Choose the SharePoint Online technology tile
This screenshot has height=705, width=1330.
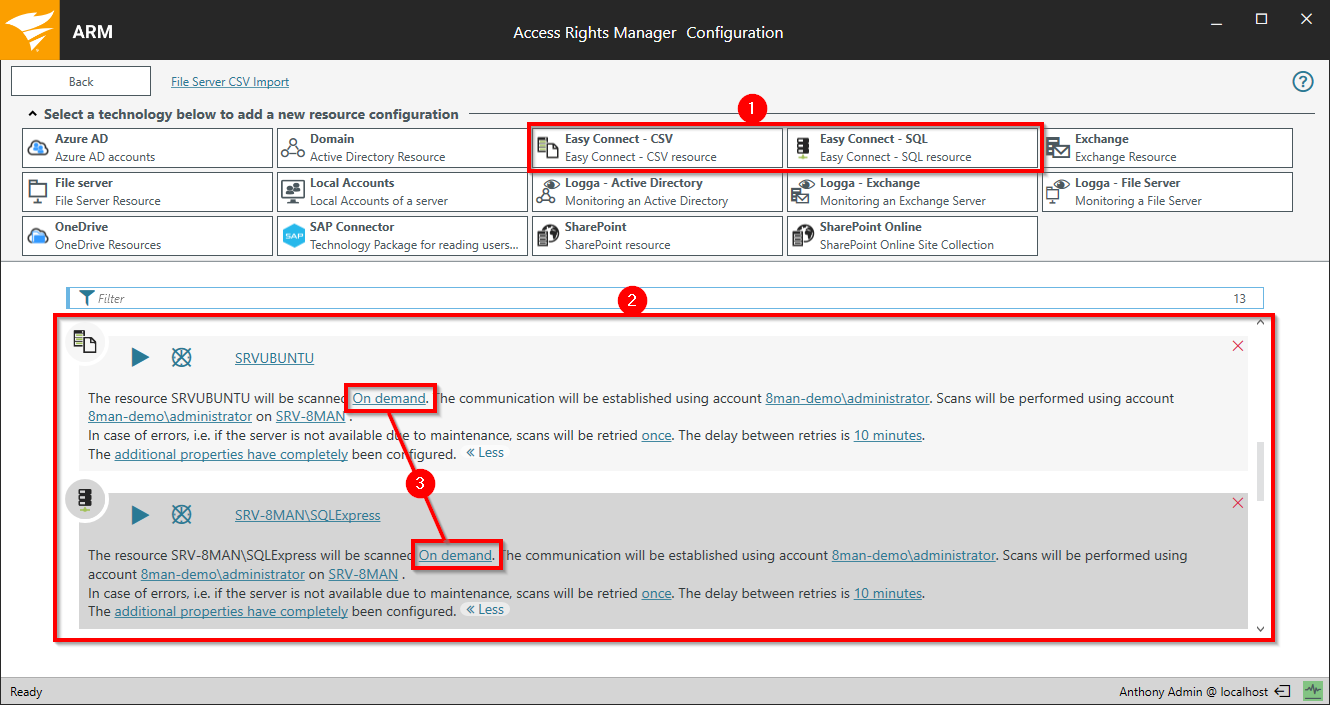(x=912, y=236)
